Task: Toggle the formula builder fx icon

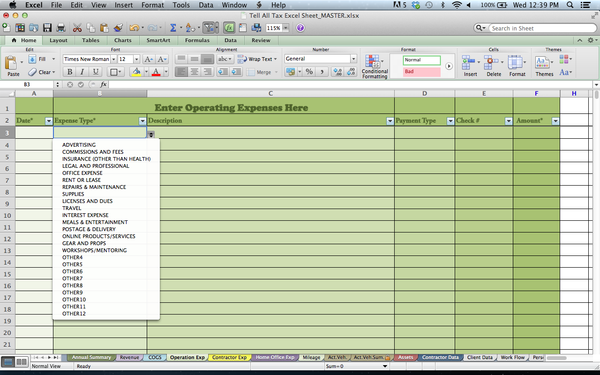Action: [229, 28]
